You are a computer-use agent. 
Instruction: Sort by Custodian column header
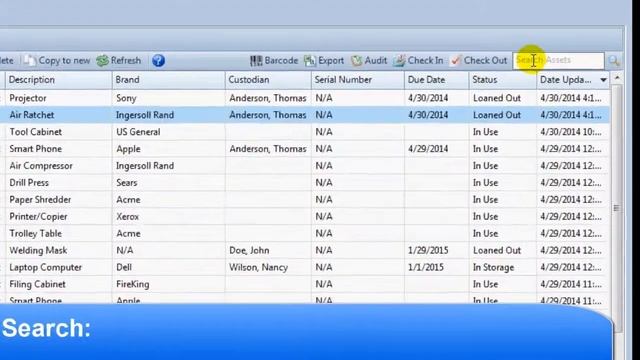click(268, 80)
